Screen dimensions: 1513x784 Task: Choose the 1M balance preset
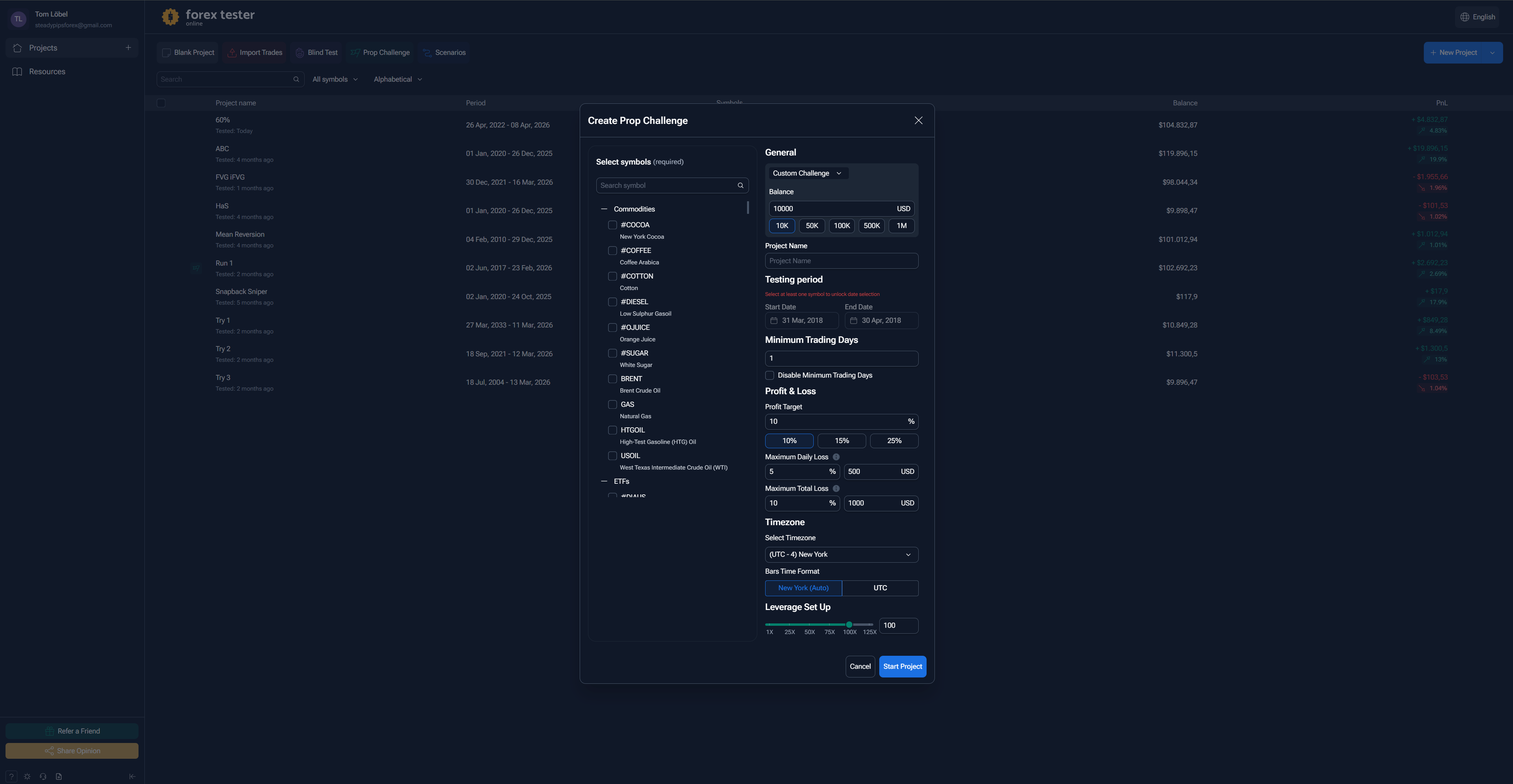click(x=902, y=226)
